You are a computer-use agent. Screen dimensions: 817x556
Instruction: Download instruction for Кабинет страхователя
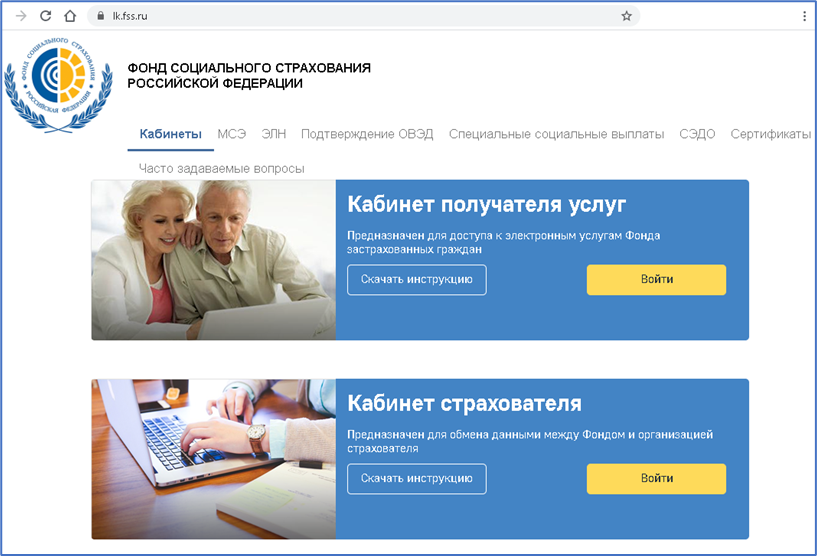click(417, 479)
